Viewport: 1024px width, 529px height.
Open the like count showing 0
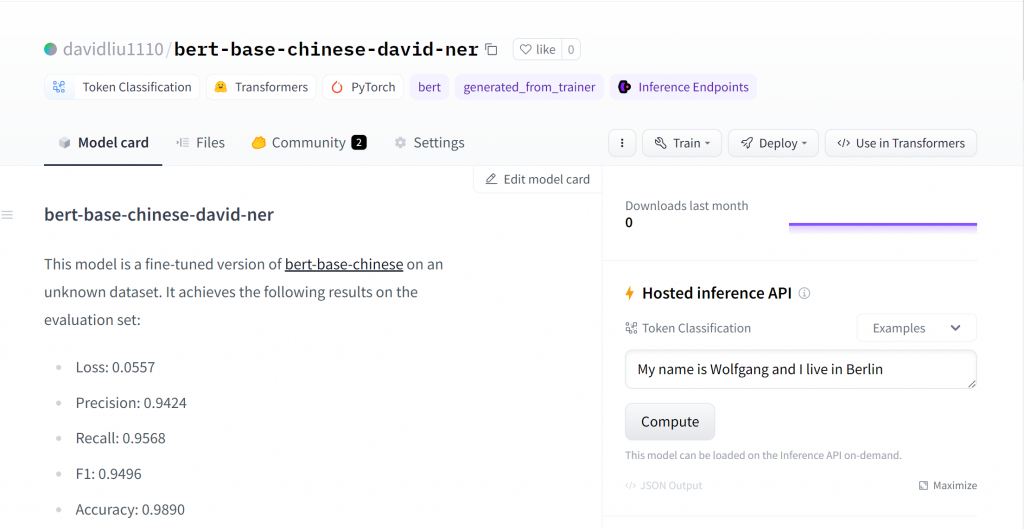[571, 50]
